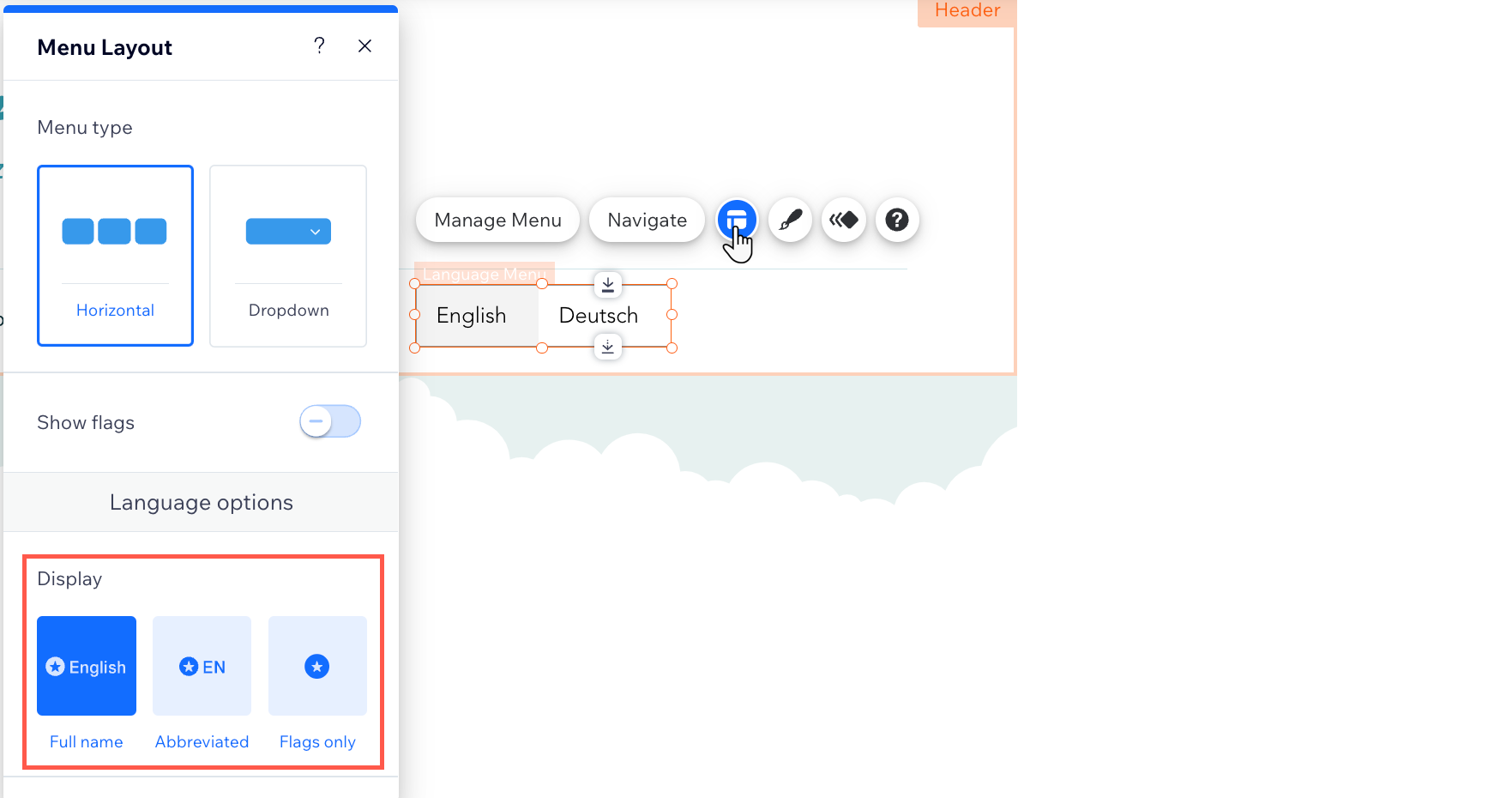Screen dimensions: 1512x798
Task: Select Deutsch in the language menu
Action: click(x=599, y=316)
